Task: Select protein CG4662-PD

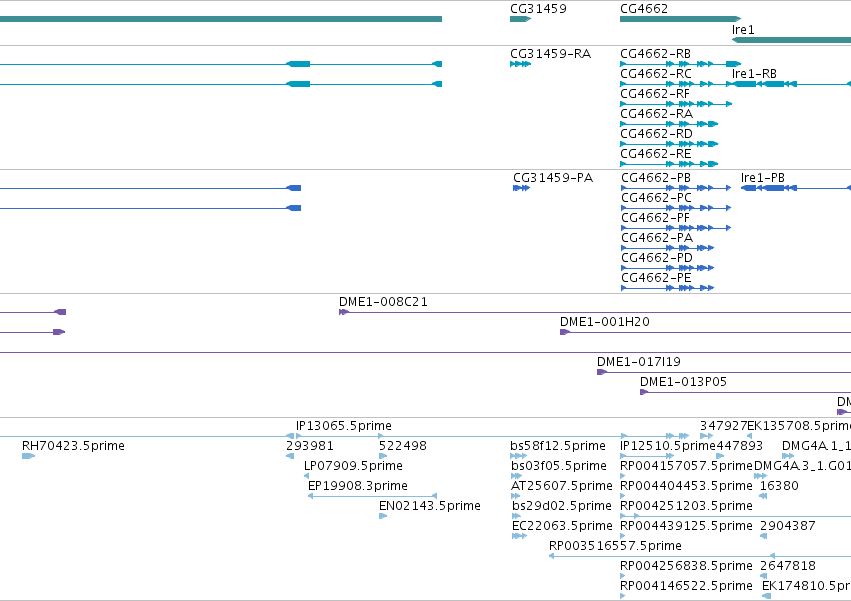Action: click(x=657, y=258)
